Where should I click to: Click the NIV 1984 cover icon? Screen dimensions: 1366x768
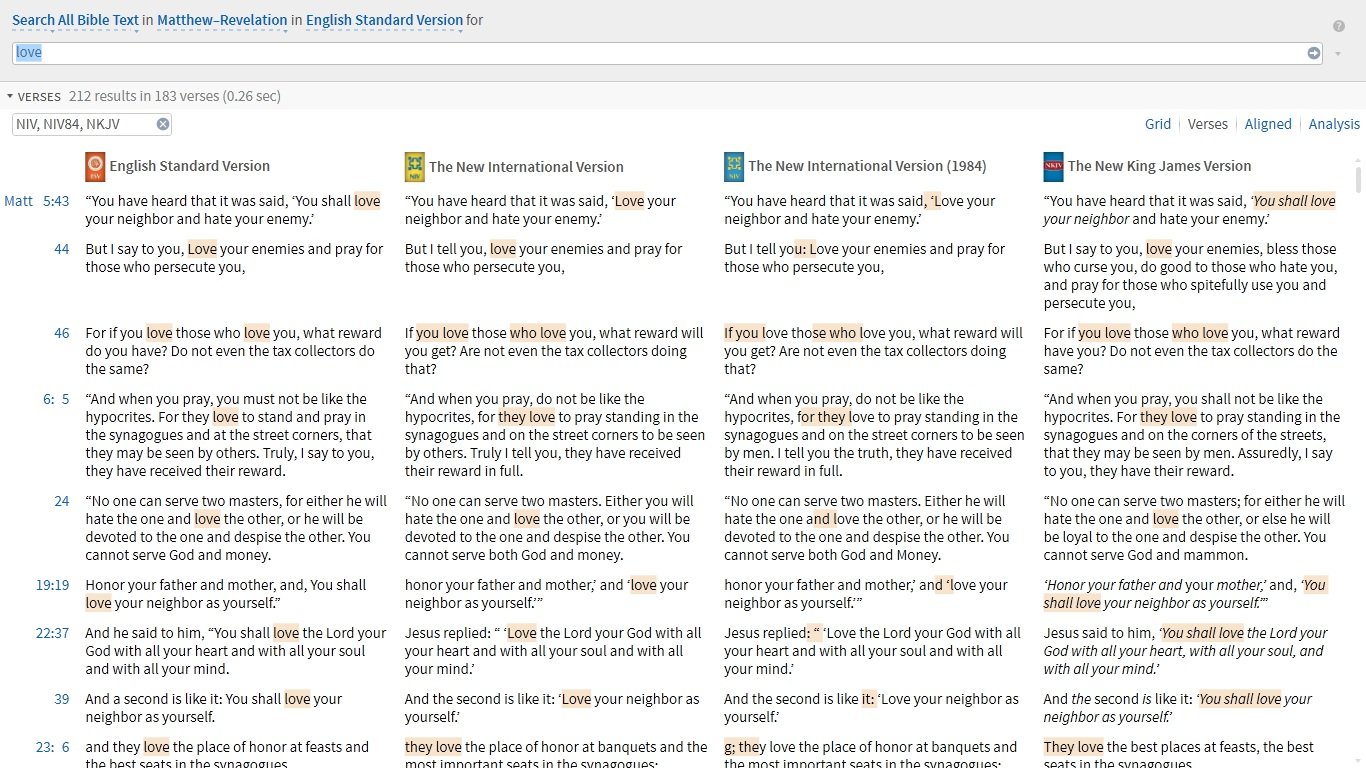733,167
